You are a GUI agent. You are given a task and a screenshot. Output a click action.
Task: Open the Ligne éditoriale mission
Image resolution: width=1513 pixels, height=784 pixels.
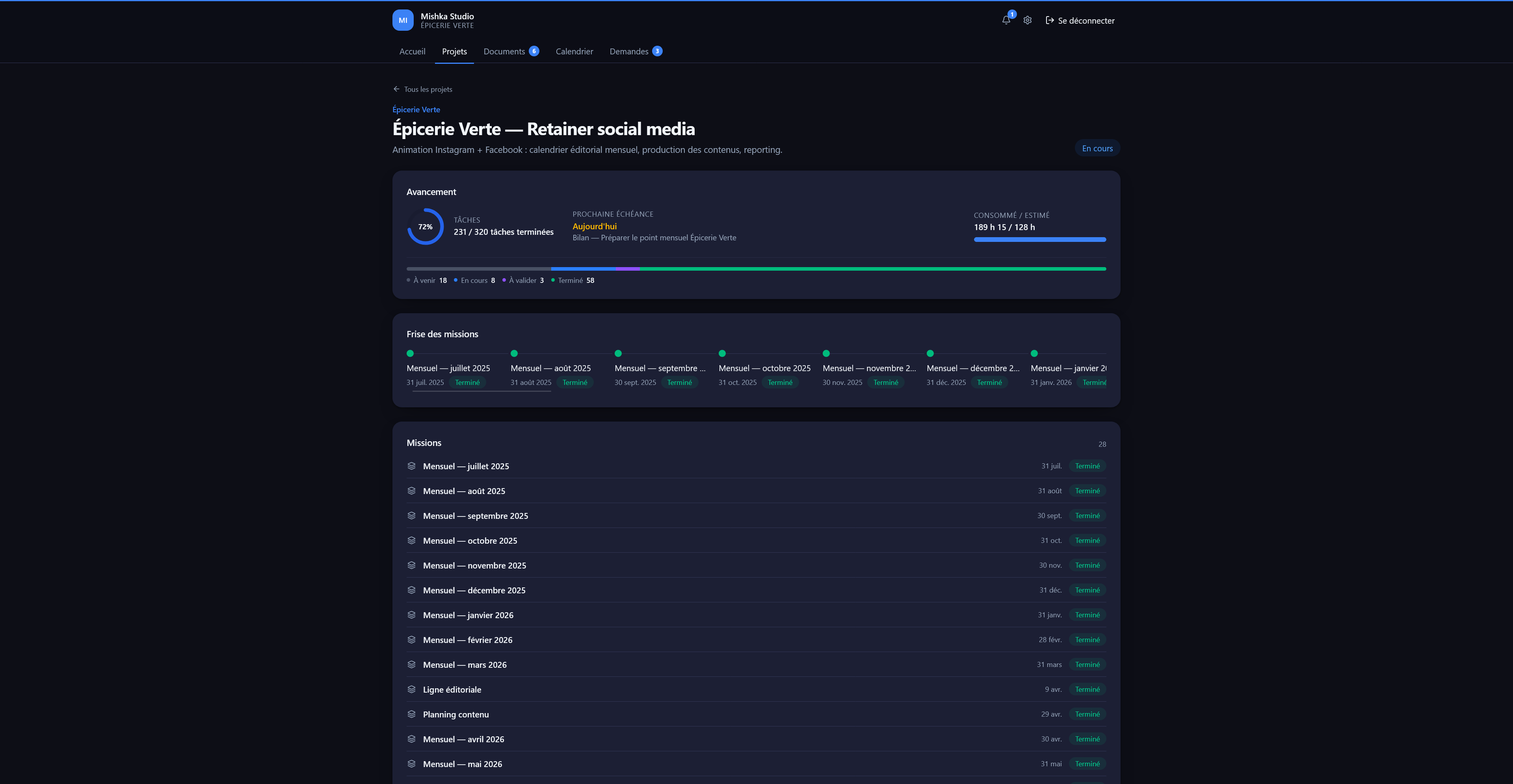coord(756,689)
